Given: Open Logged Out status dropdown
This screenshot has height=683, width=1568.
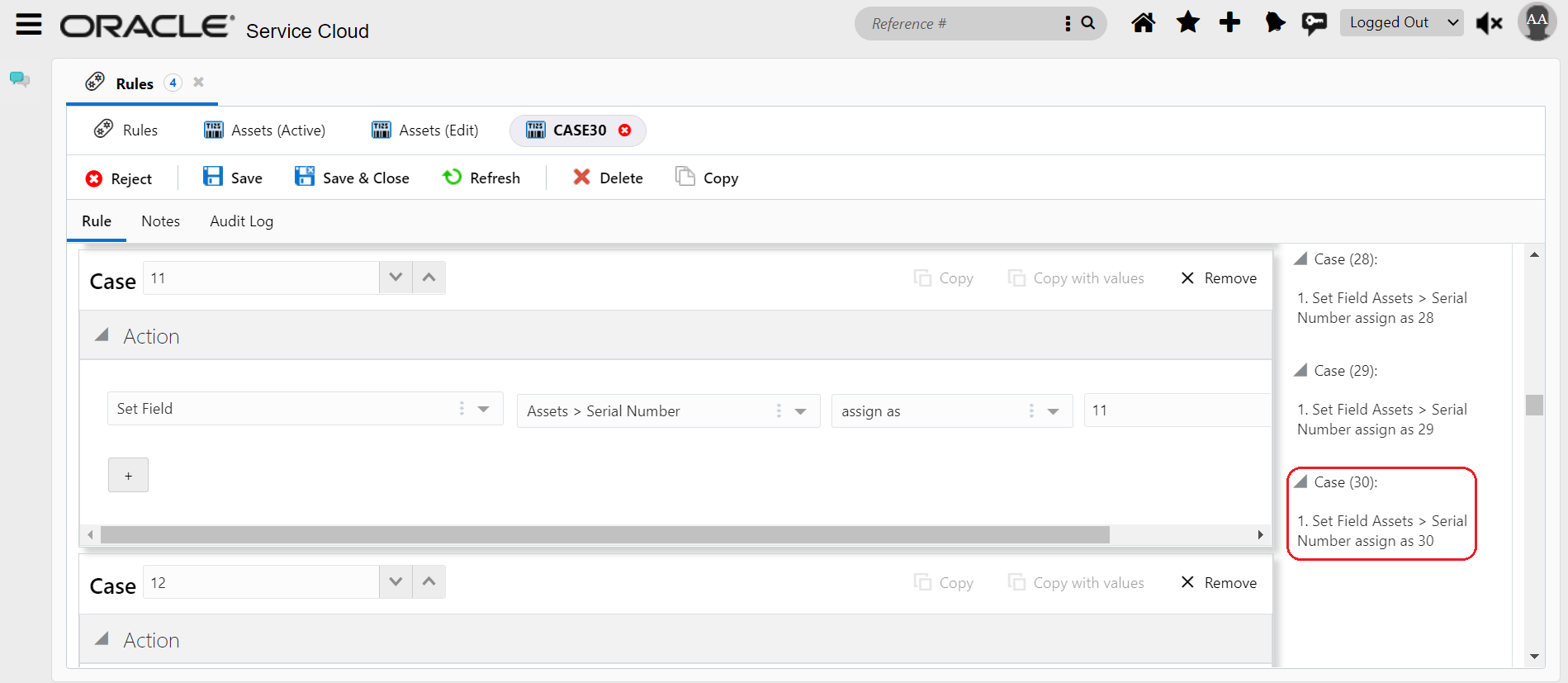Looking at the screenshot, I should 1401,23.
